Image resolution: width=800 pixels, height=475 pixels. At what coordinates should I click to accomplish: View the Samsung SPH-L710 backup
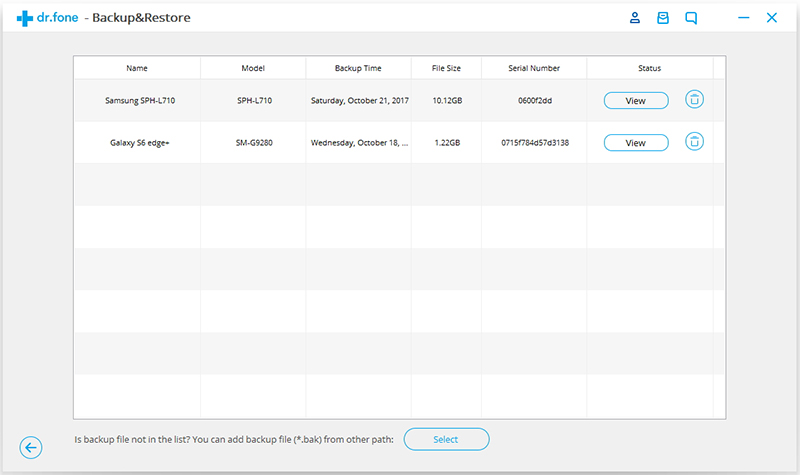[636, 101]
